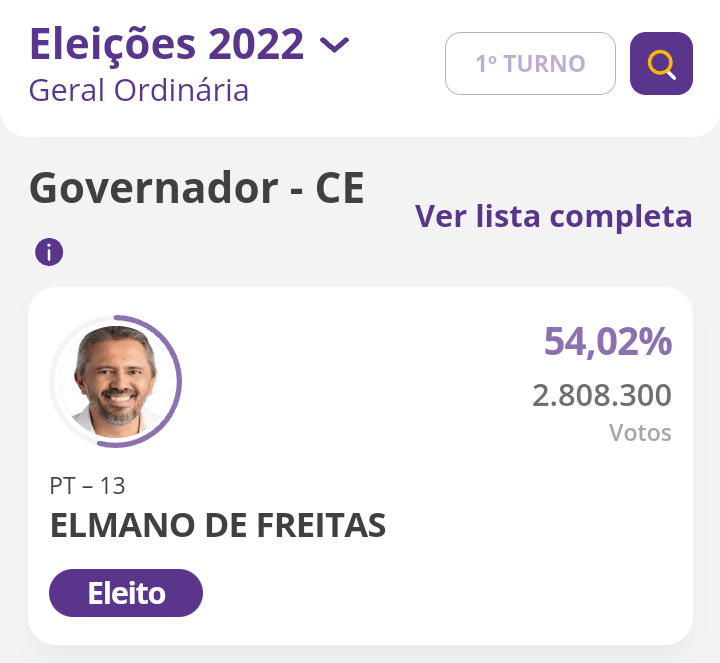
Task: Click the Votos label
Action: pos(640,433)
